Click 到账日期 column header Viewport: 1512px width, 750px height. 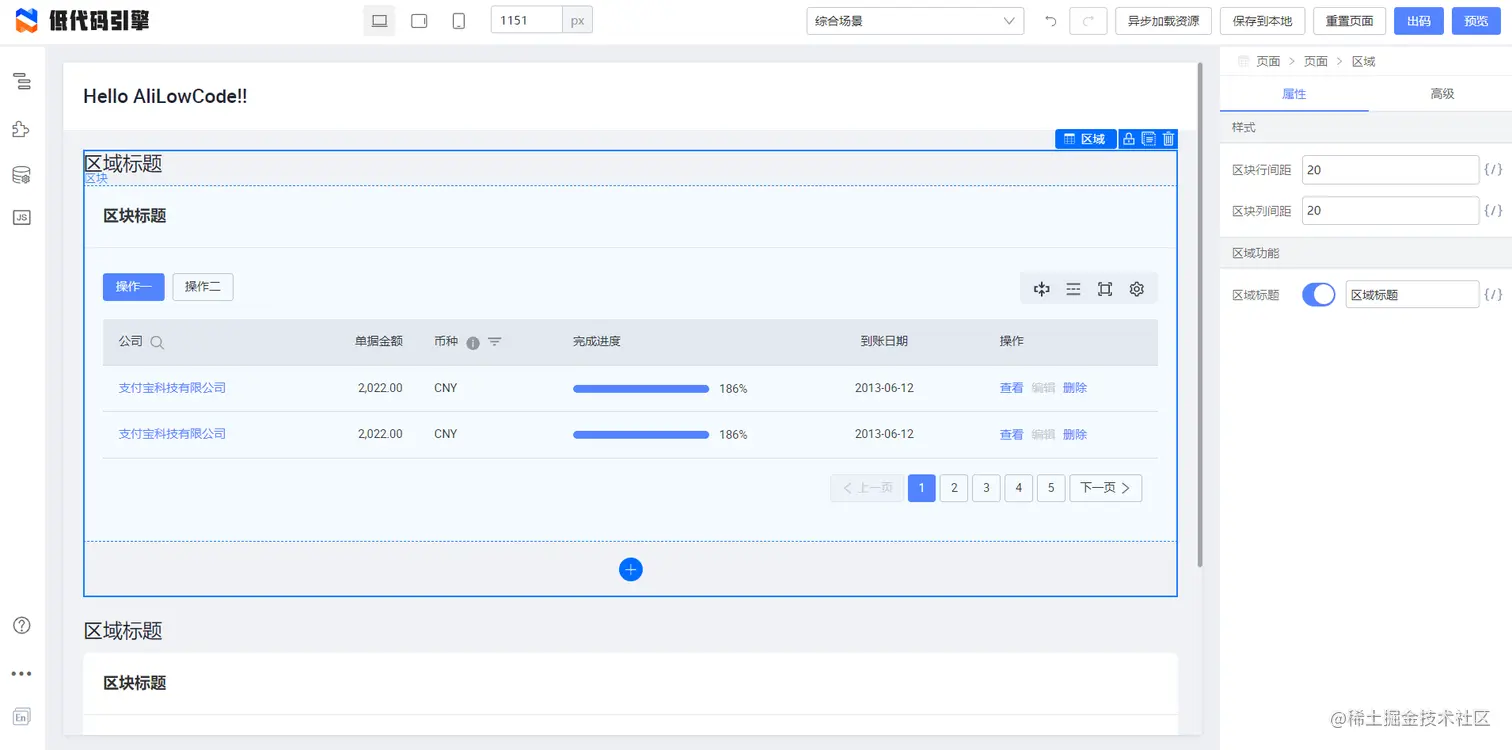point(884,341)
